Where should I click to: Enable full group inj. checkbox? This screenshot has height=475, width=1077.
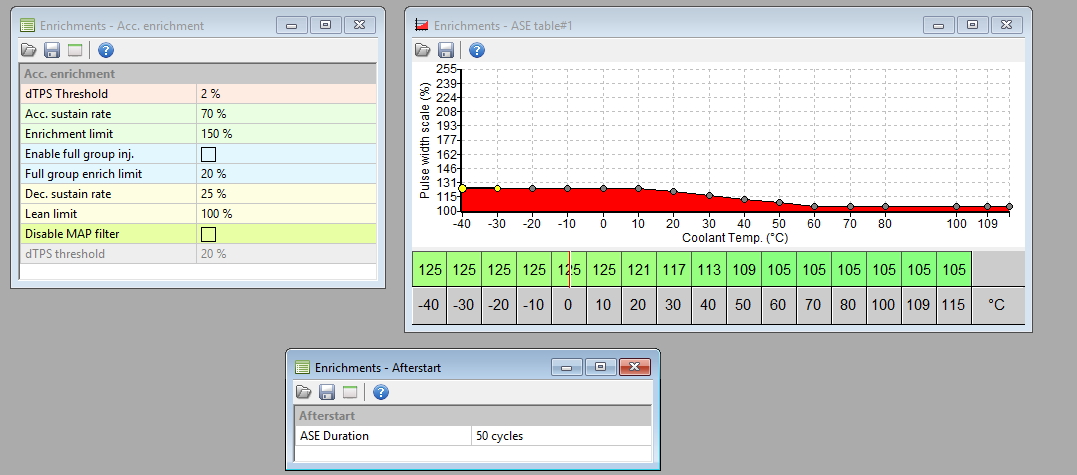point(208,154)
